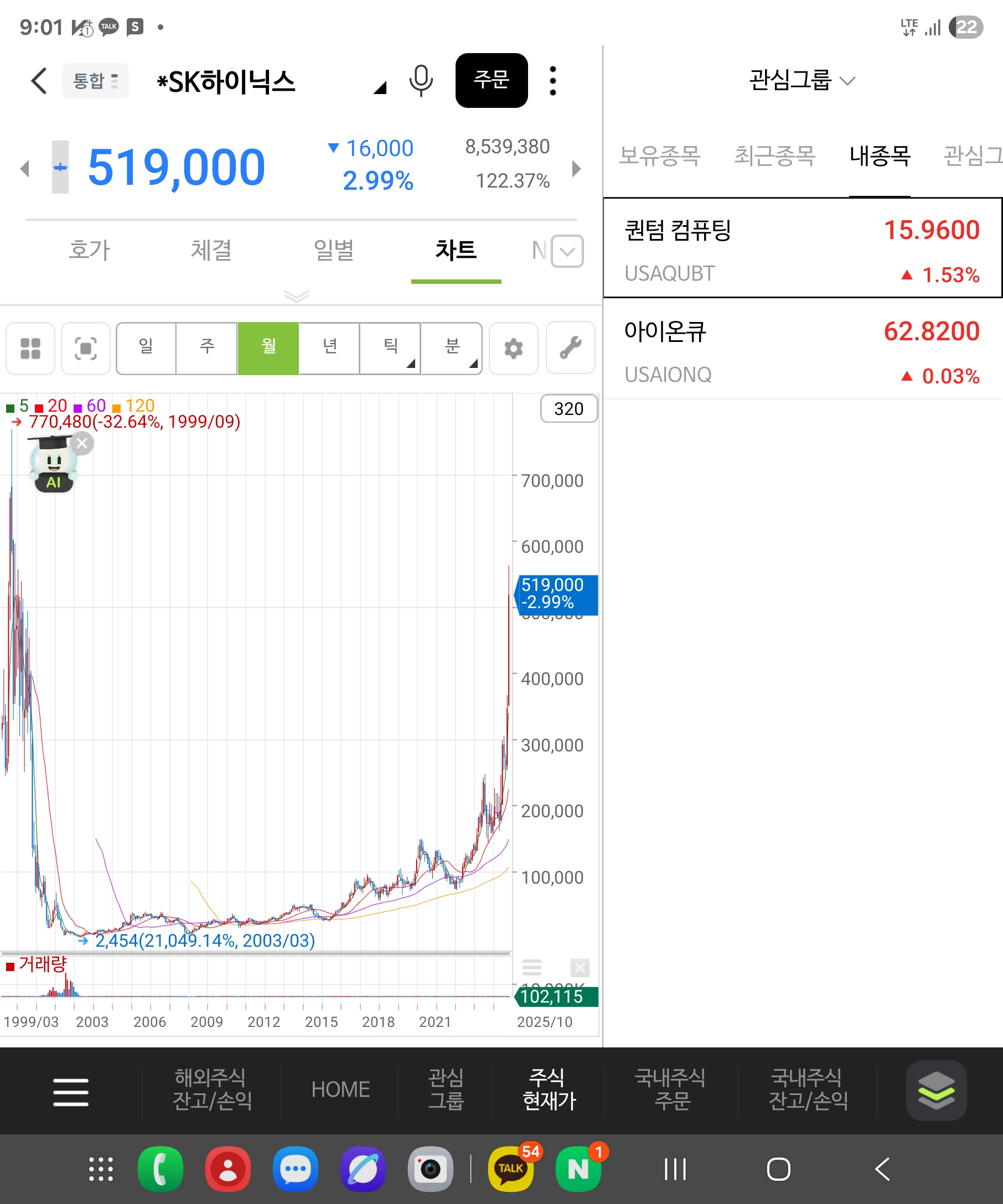The width and height of the screenshot is (1003, 1204).
Task: Switch to the cut-off 관심그 tab
Action: coord(973,155)
